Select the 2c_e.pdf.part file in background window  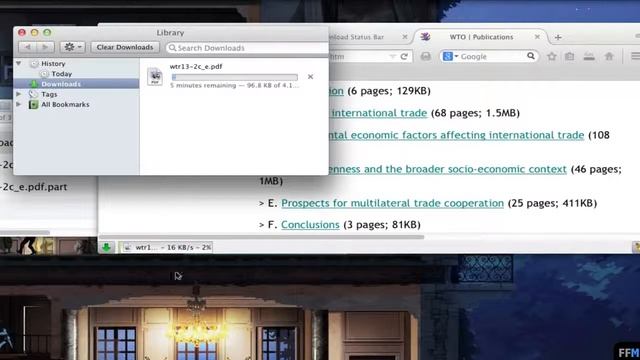(33, 187)
